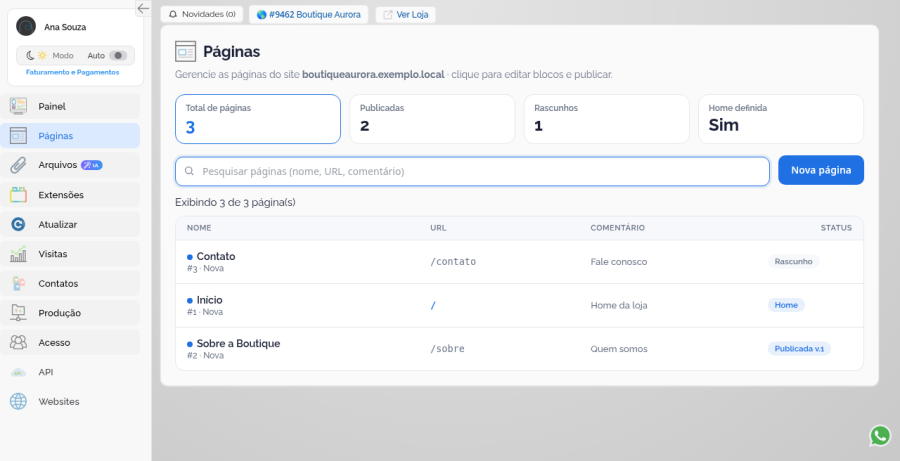Click the bell icon in Novidades
Viewport: 900px width, 461px height.
(x=173, y=14)
